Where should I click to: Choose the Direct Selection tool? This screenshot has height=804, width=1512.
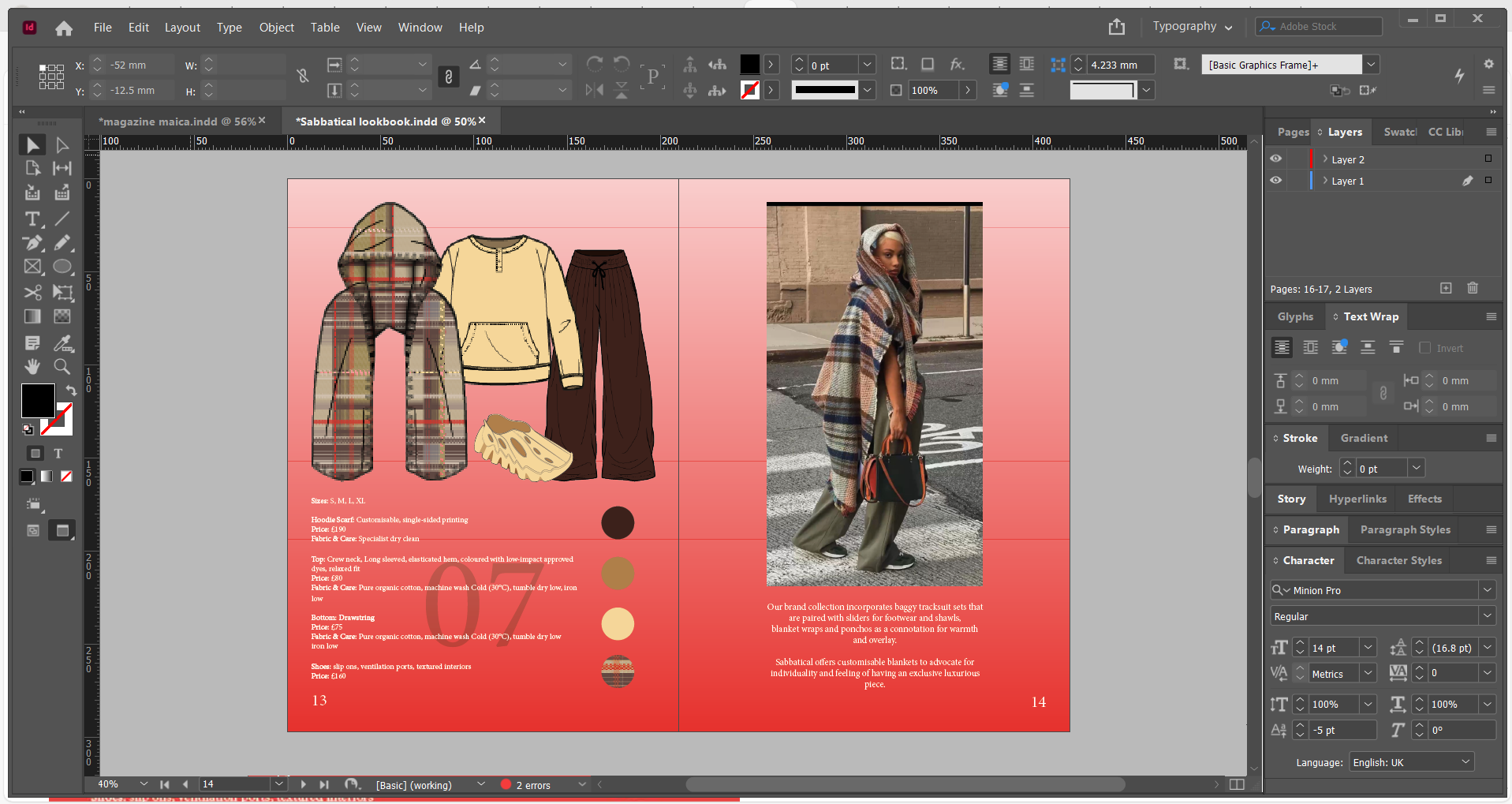tap(62, 145)
